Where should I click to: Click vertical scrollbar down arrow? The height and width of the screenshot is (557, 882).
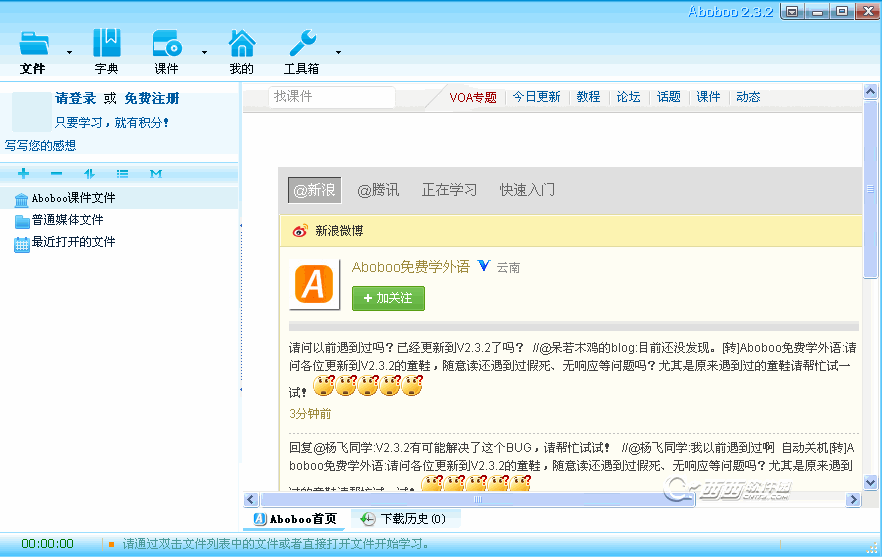click(x=870, y=482)
